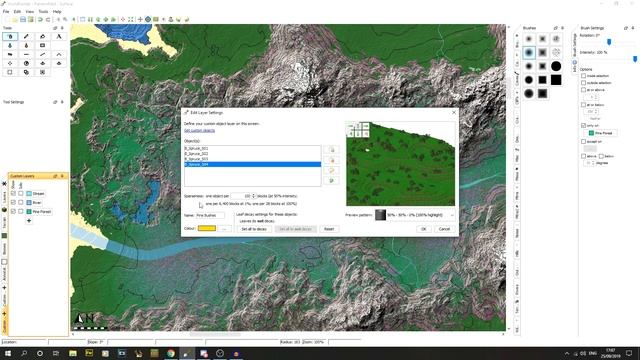The height and width of the screenshot is (360, 640).
Task: Open the File menu
Action: (6, 11)
